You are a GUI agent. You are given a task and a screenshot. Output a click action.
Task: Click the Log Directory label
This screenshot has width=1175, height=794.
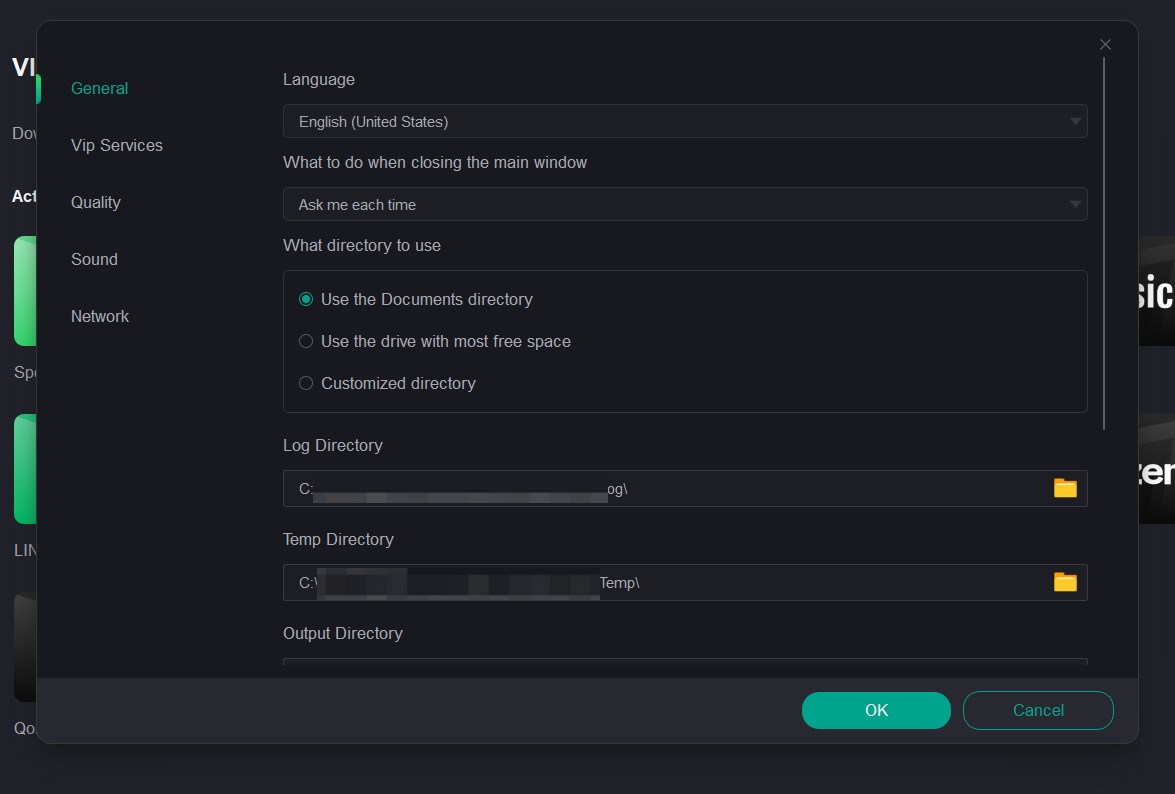coord(333,446)
